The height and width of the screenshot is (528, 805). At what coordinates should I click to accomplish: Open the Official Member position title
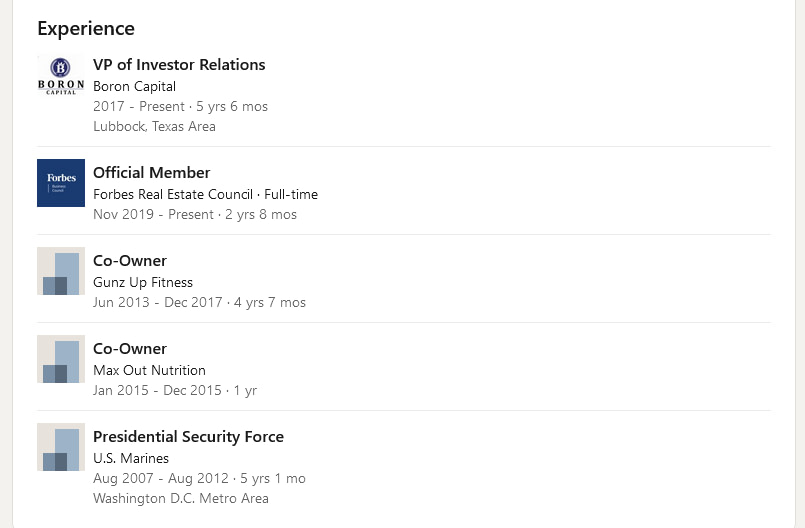(x=151, y=173)
